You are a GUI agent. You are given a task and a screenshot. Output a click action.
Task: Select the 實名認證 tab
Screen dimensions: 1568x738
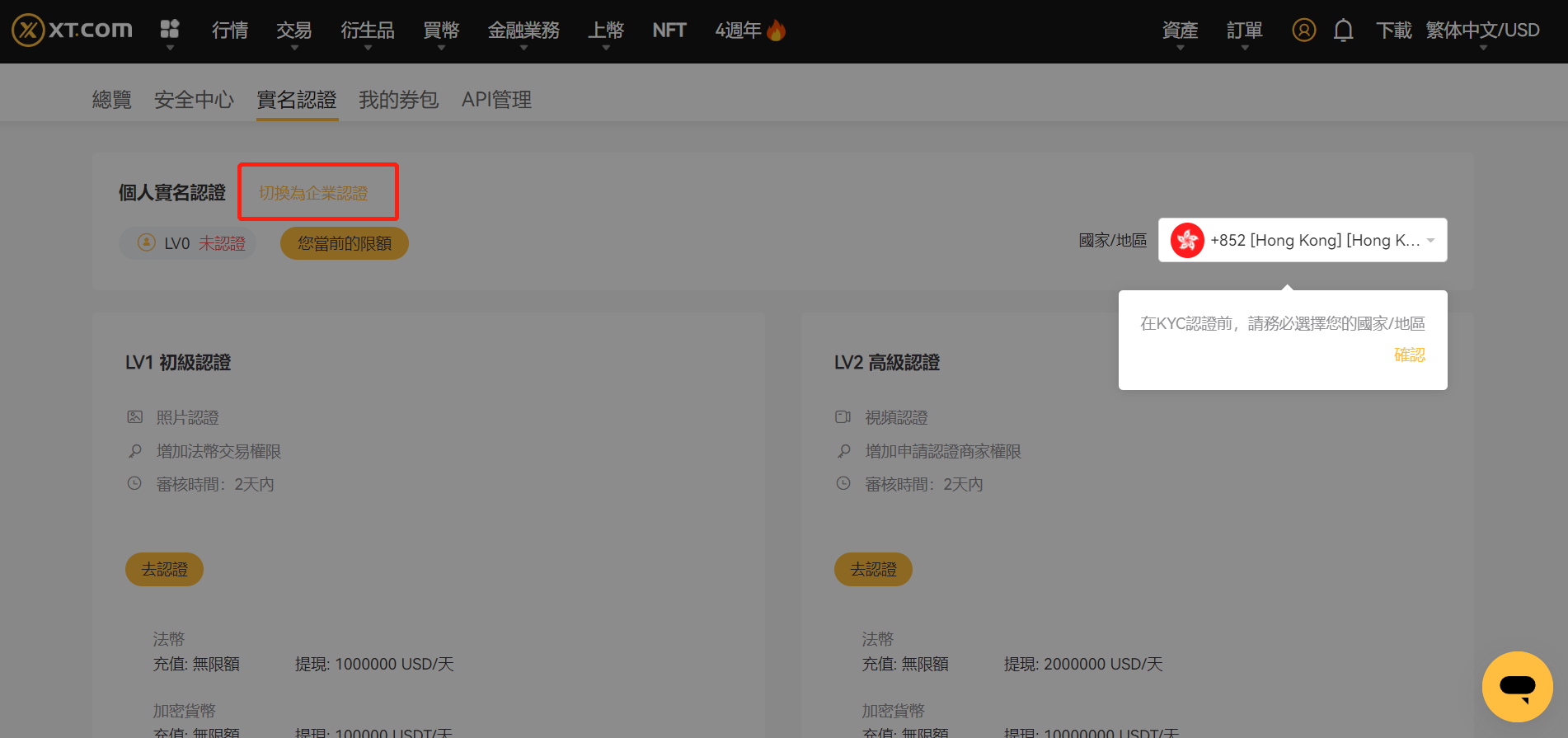pos(297,100)
